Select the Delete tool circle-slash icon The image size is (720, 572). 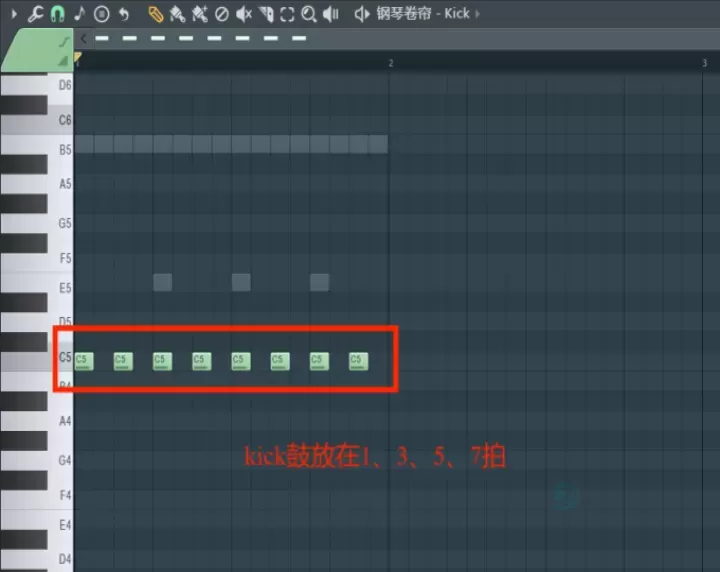[x=222, y=14]
